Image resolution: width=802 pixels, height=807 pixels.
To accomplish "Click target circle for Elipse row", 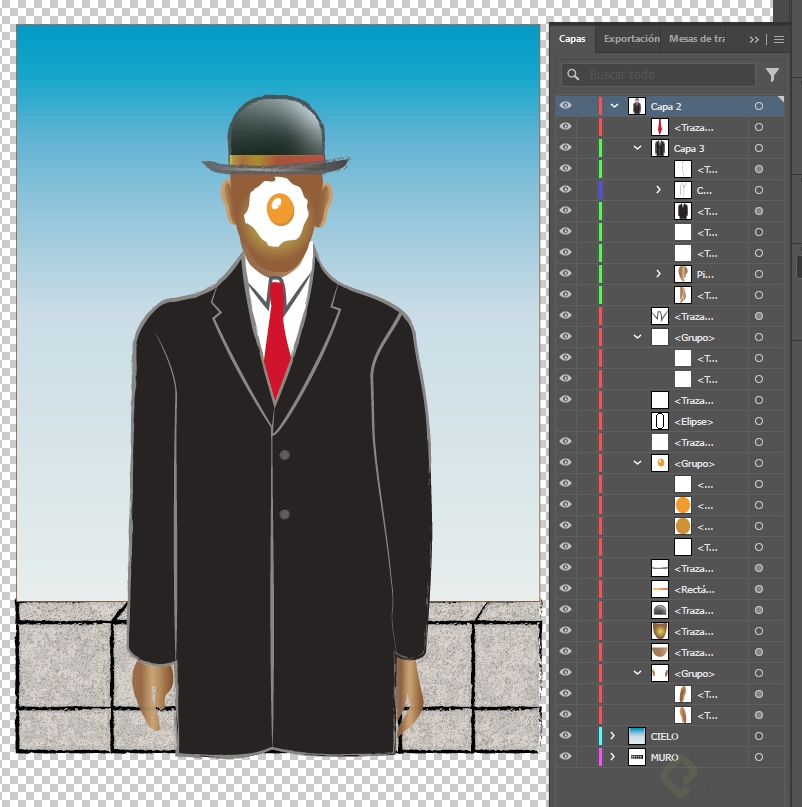I will (x=759, y=421).
